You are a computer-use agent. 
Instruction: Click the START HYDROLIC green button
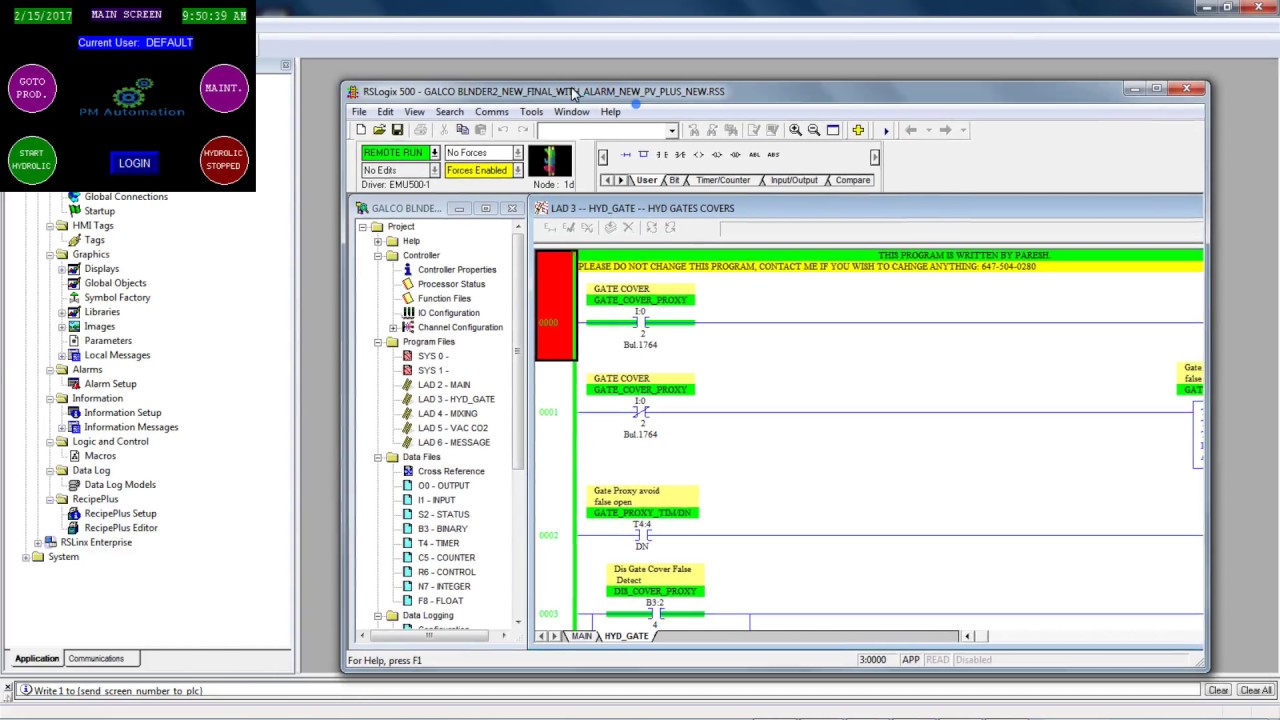[32, 160]
